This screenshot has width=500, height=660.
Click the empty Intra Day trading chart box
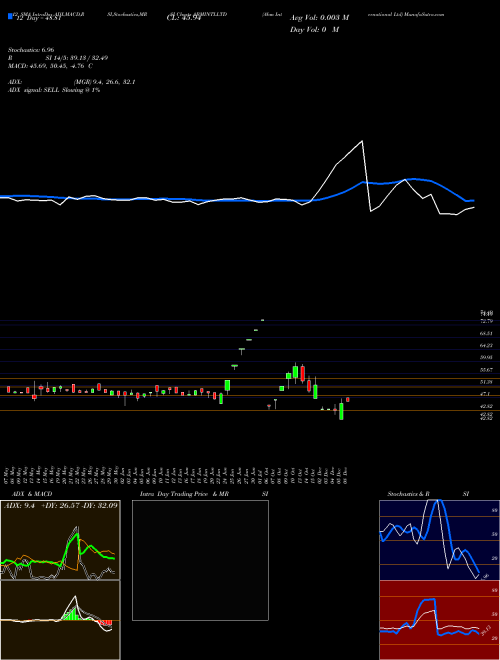[x=200, y=560]
